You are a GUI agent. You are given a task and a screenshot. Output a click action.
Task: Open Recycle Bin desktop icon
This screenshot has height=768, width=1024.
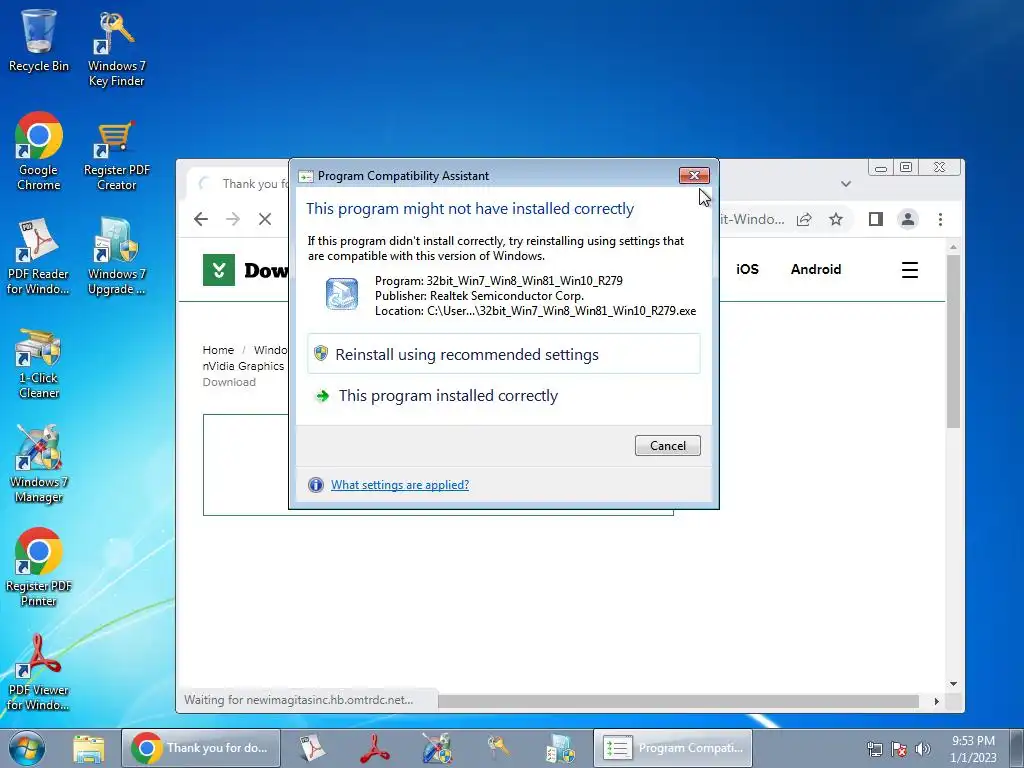click(x=39, y=39)
